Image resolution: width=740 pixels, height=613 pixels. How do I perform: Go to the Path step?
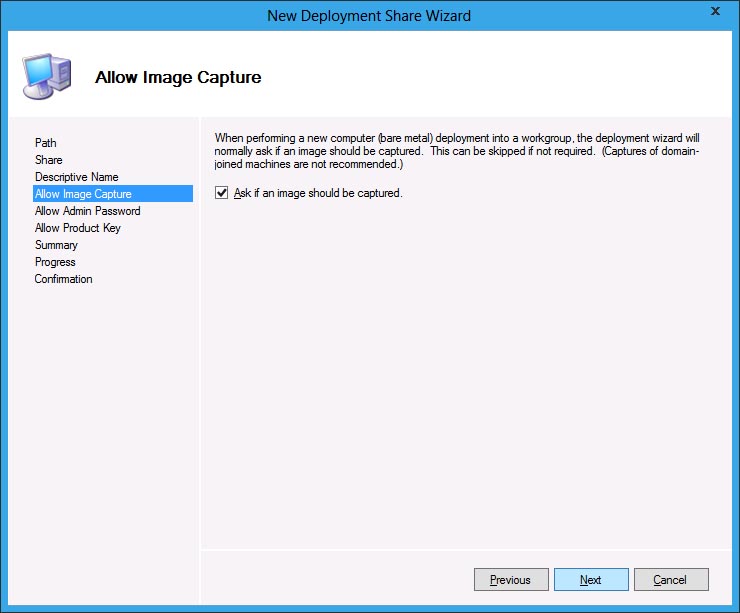point(46,143)
